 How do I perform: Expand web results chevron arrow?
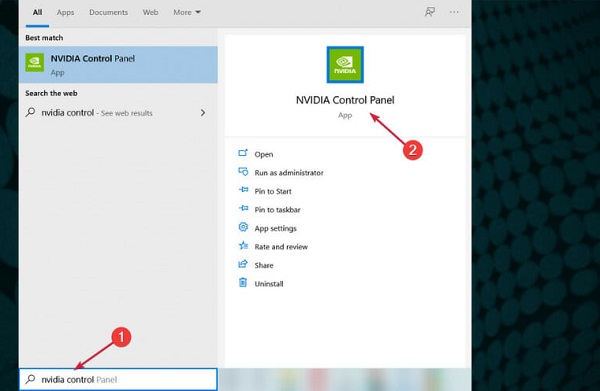203,113
